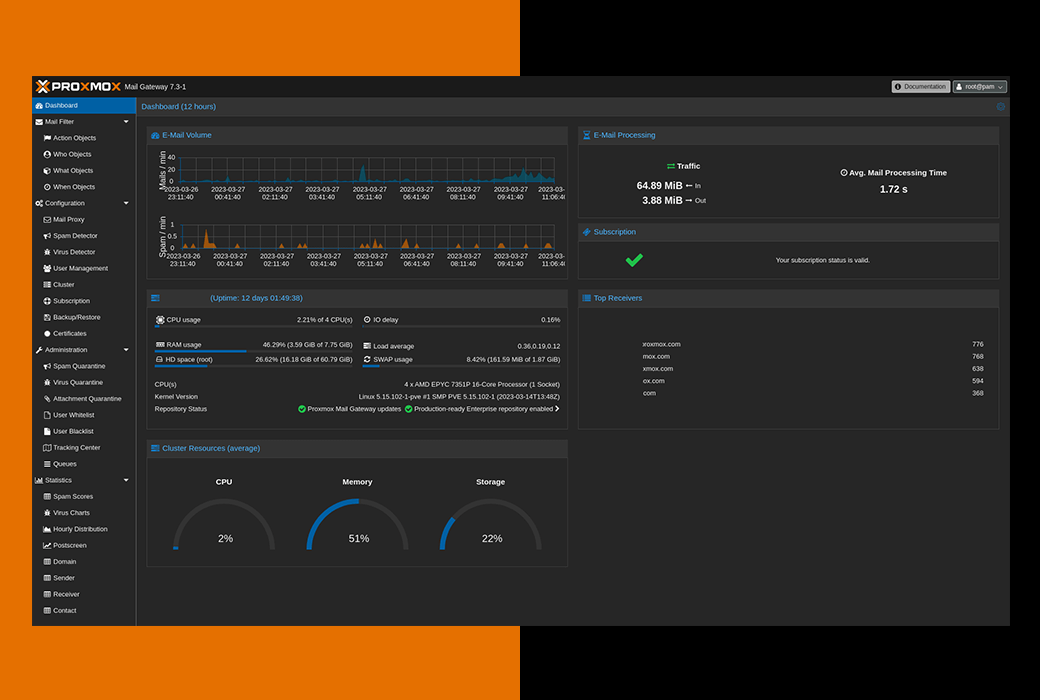Click Proxmox Mail Gateway updates status
The image size is (1040, 700).
click(350, 409)
